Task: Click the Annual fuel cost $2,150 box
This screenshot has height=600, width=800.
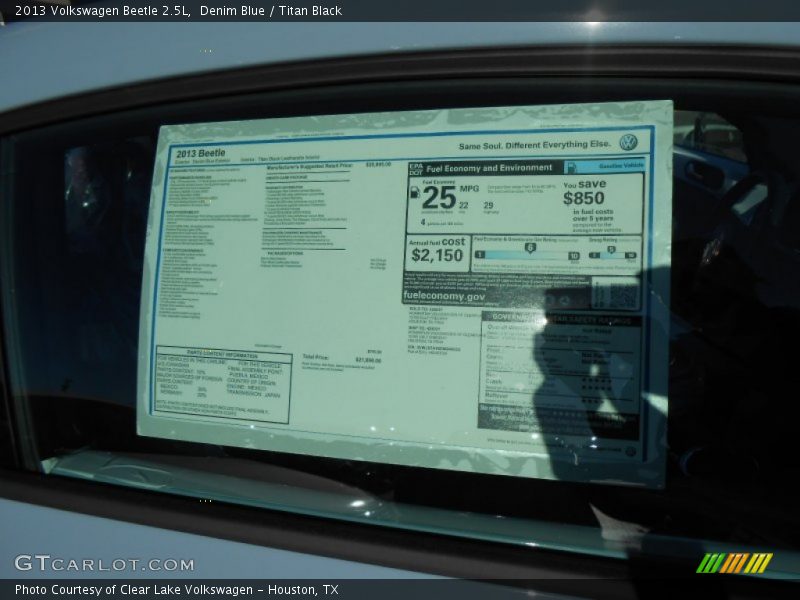Action: click(438, 250)
